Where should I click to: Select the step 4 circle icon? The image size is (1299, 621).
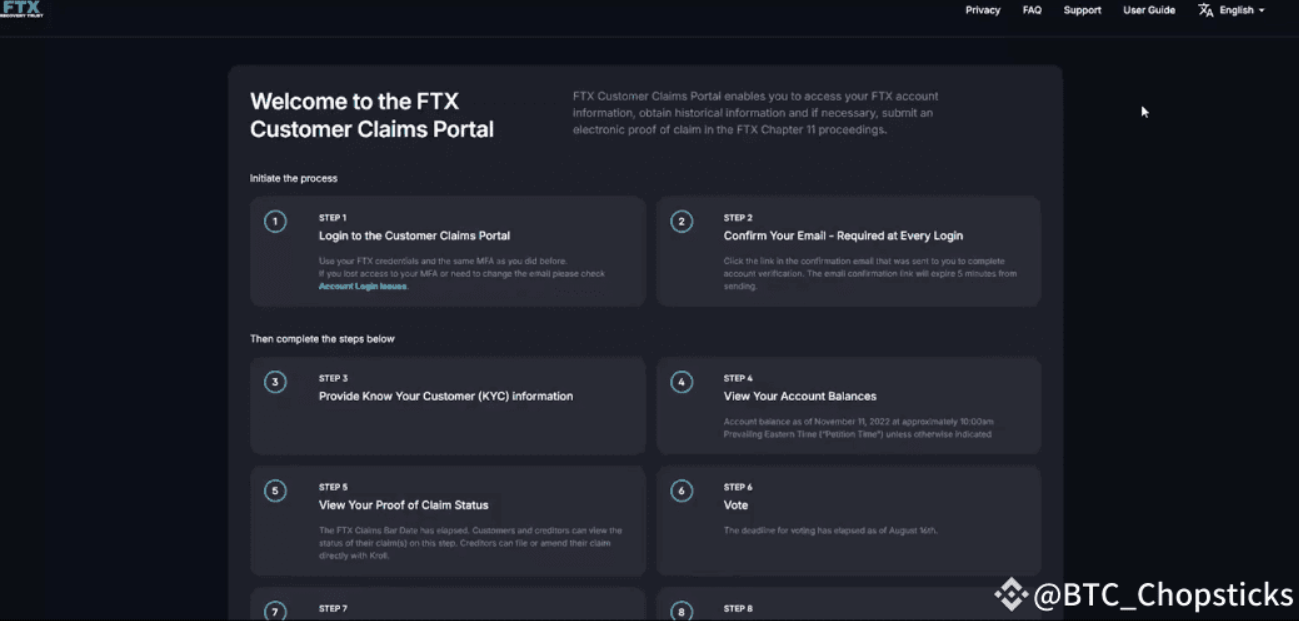(681, 382)
